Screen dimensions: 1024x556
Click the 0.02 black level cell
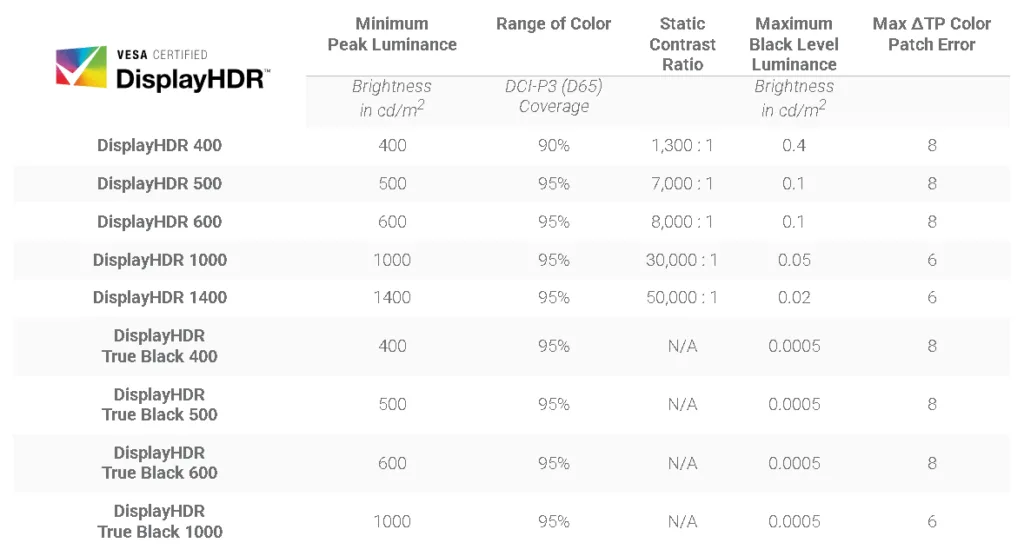click(793, 297)
